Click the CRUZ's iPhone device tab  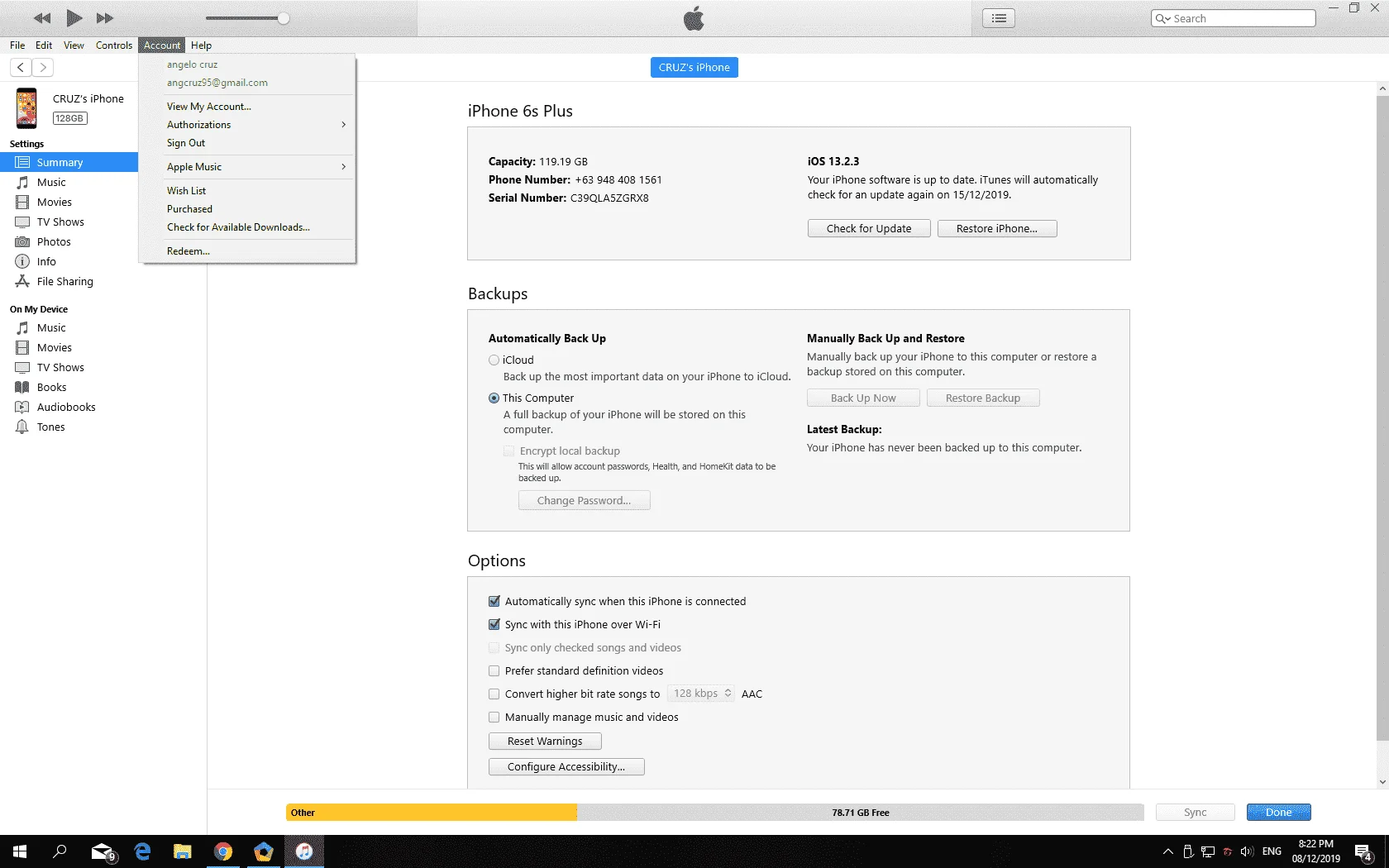[694, 68]
